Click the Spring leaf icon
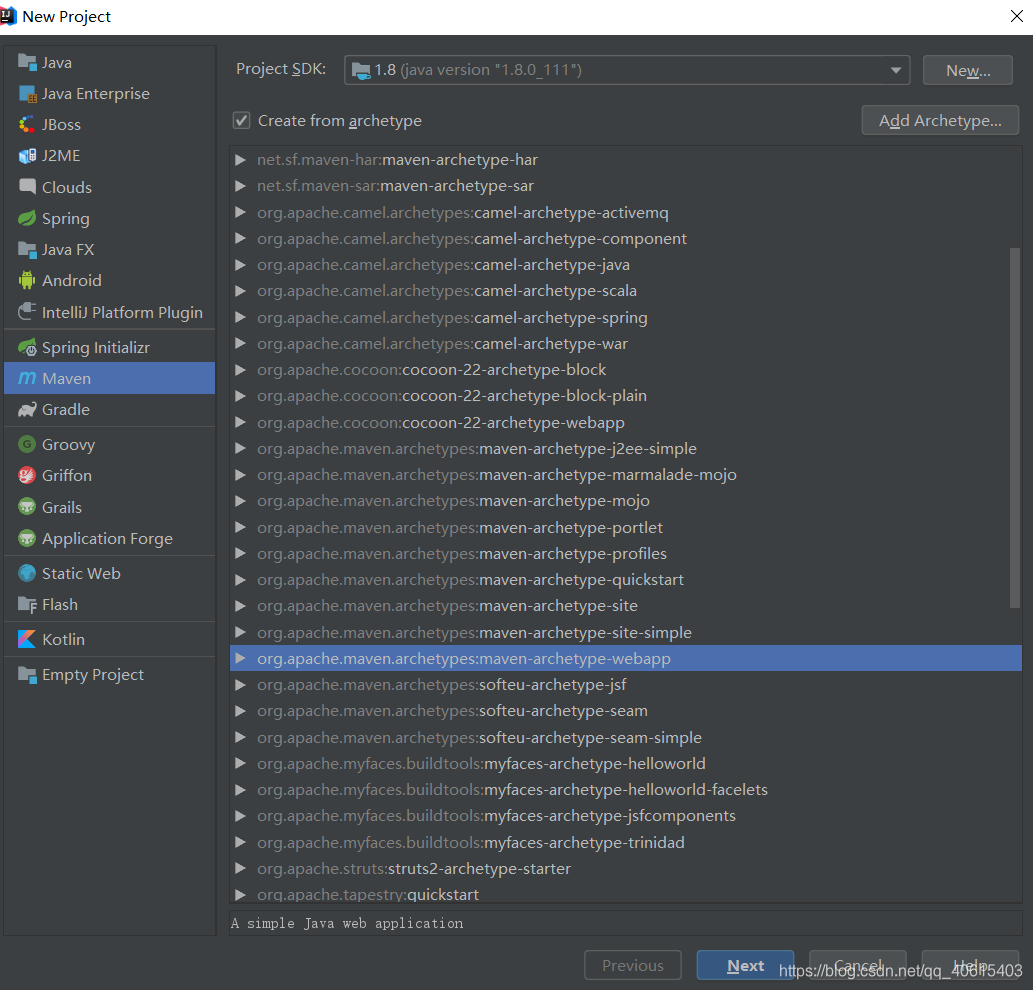Image resolution: width=1033 pixels, height=990 pixels. (27, 219)
